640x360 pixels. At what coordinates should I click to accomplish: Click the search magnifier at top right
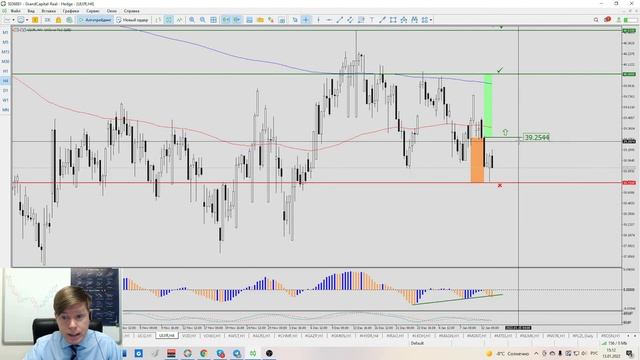pos(596,20)
